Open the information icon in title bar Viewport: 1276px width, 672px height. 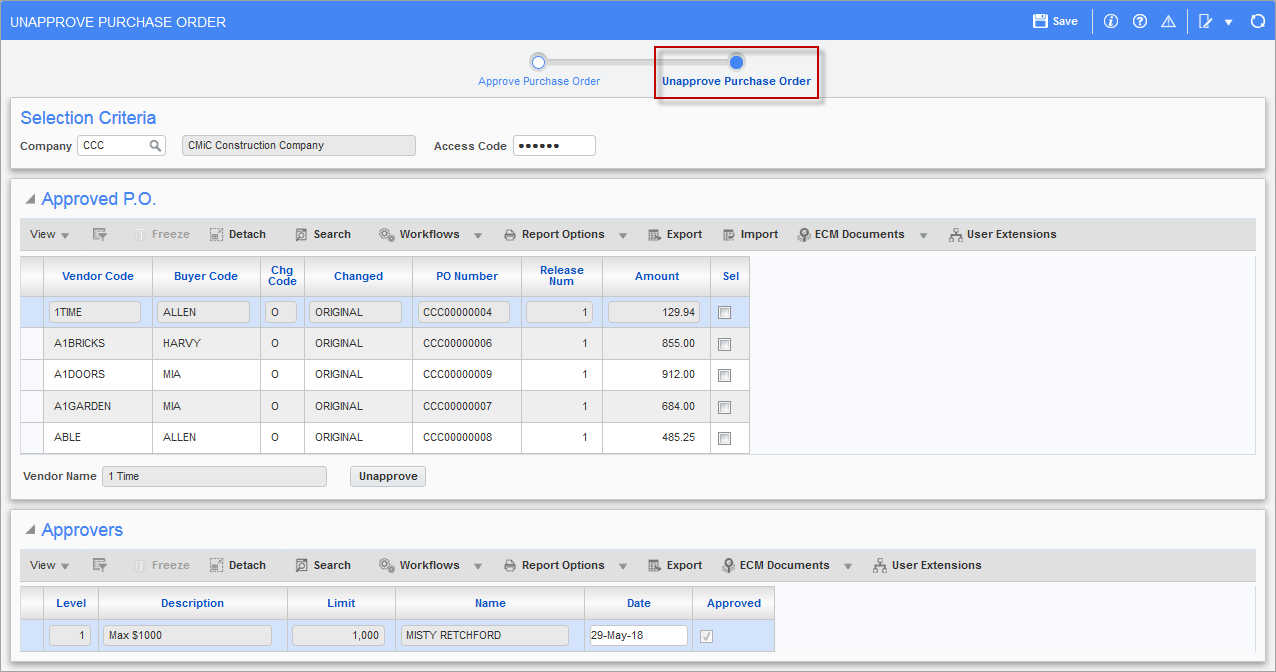coord(1111,21)
